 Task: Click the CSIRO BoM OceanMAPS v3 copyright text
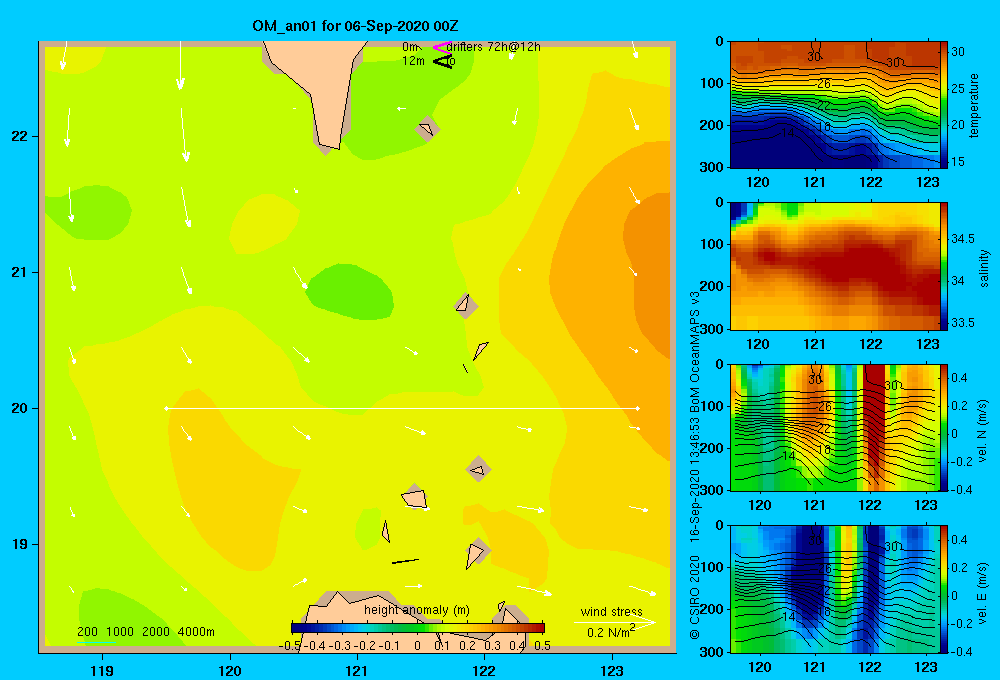(695, 465)
